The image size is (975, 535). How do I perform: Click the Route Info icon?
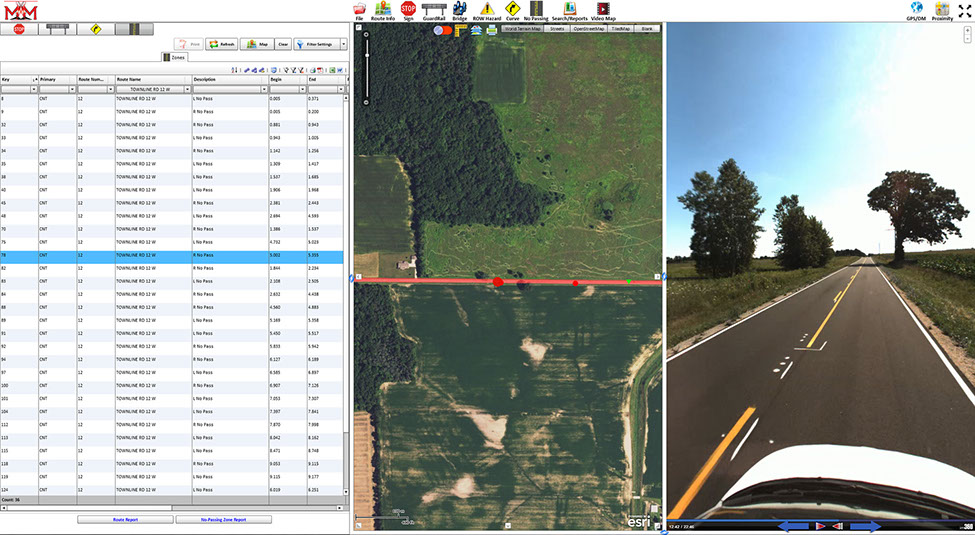click(383, 10)
